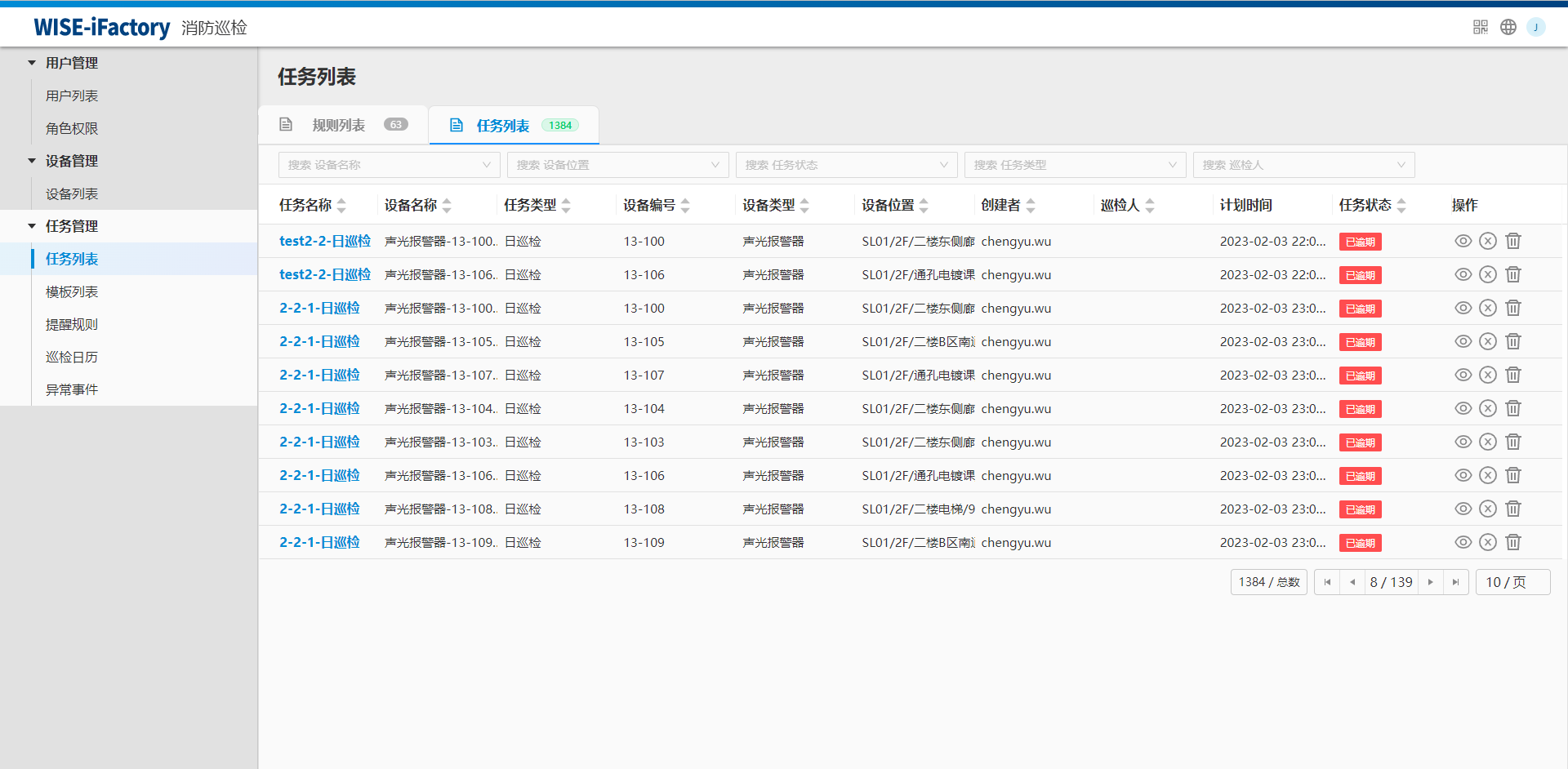Screen dimensions: 1568x769
Task: View details of the 13-103 task
Action: click(1463, 442)
